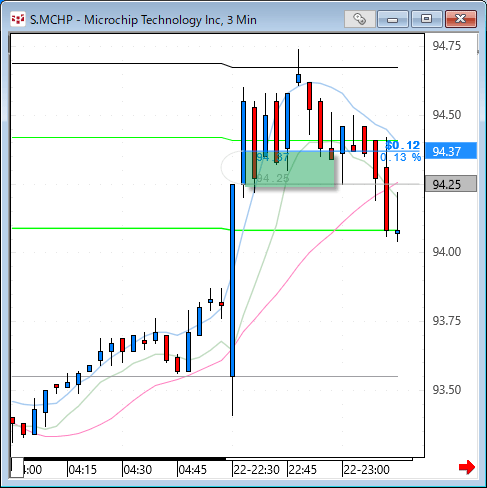Click the 04:30 time axis label

137,470
